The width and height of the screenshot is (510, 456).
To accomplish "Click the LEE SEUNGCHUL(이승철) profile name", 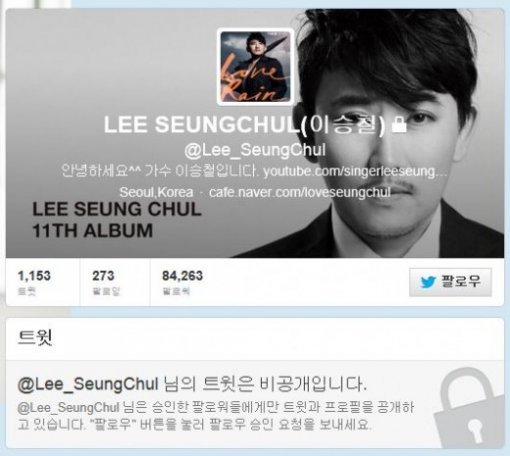I will (245, 125).
